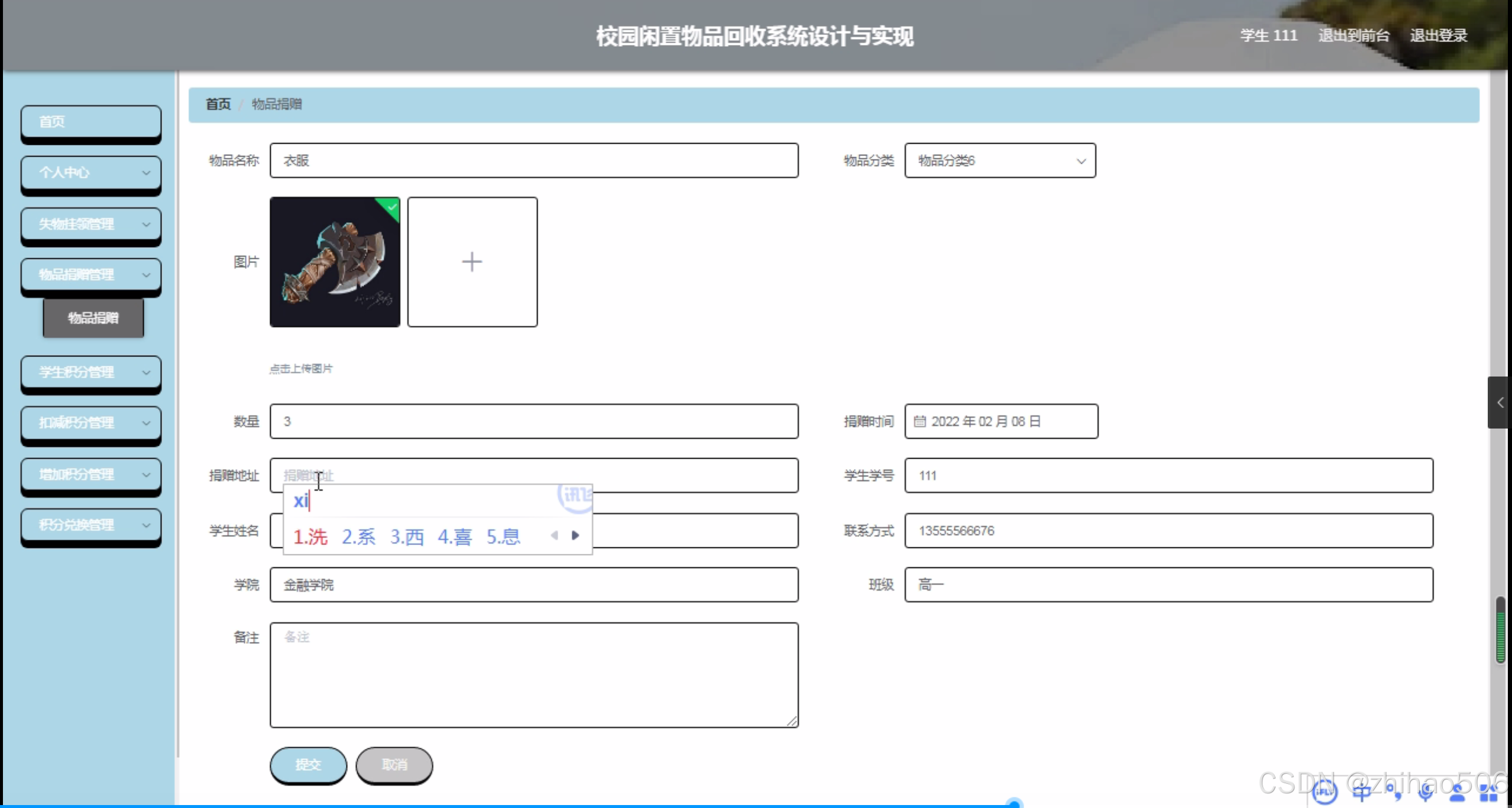Toggle the Chinese/English 中 input mode icon

point(1361,792)
